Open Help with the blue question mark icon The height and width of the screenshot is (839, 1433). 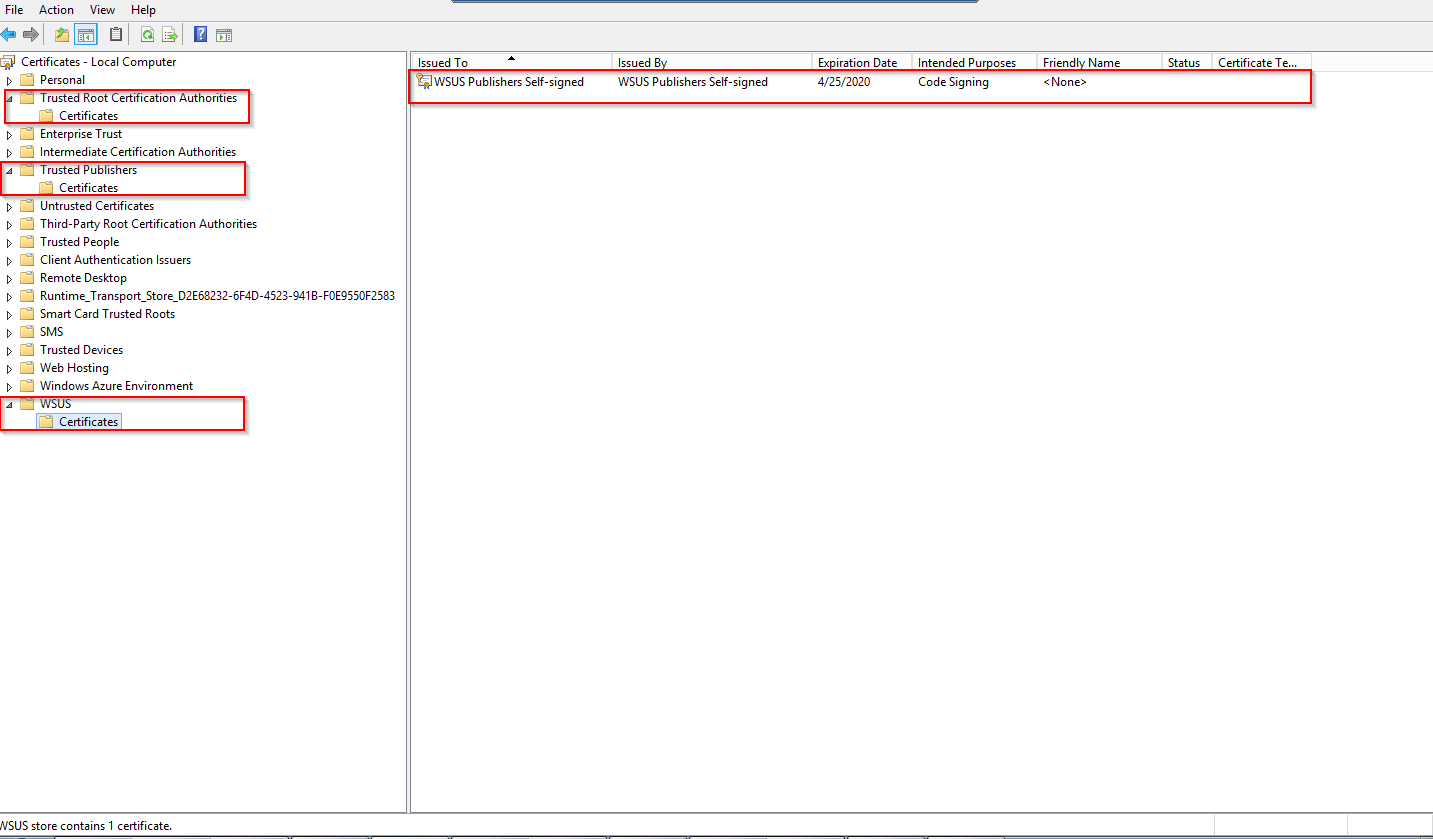(x=200, y=35)
